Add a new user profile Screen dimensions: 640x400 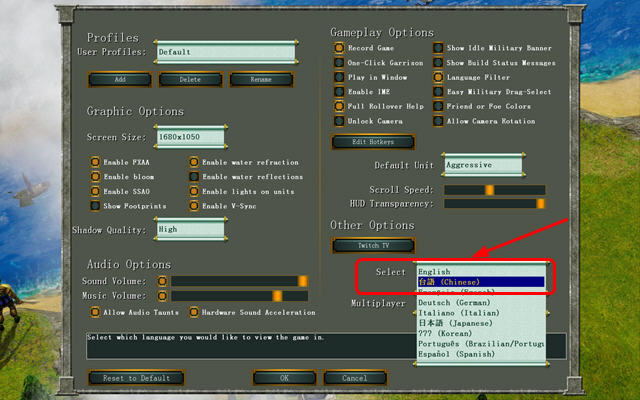[119, 79]
